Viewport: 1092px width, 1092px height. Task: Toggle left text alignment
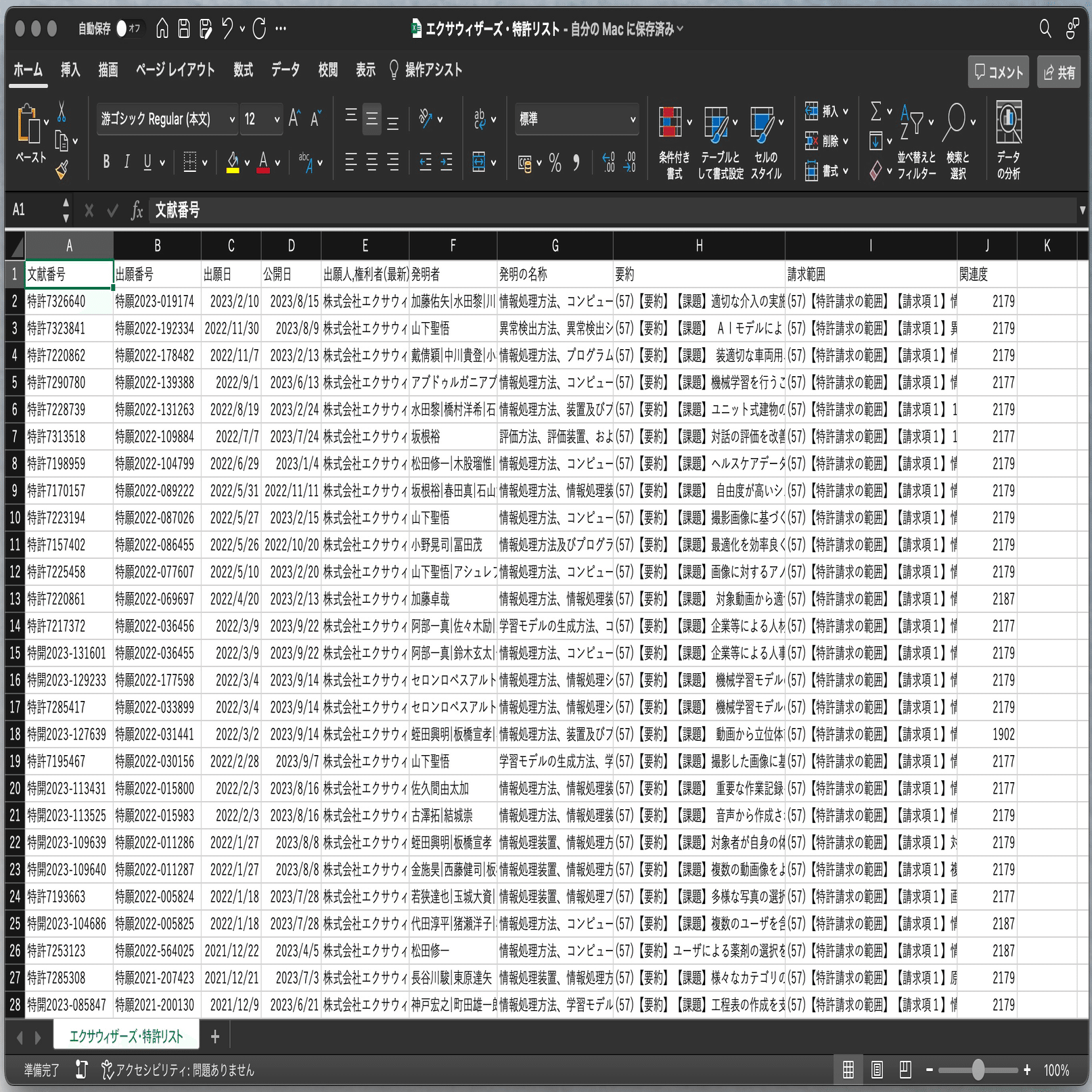350,162
